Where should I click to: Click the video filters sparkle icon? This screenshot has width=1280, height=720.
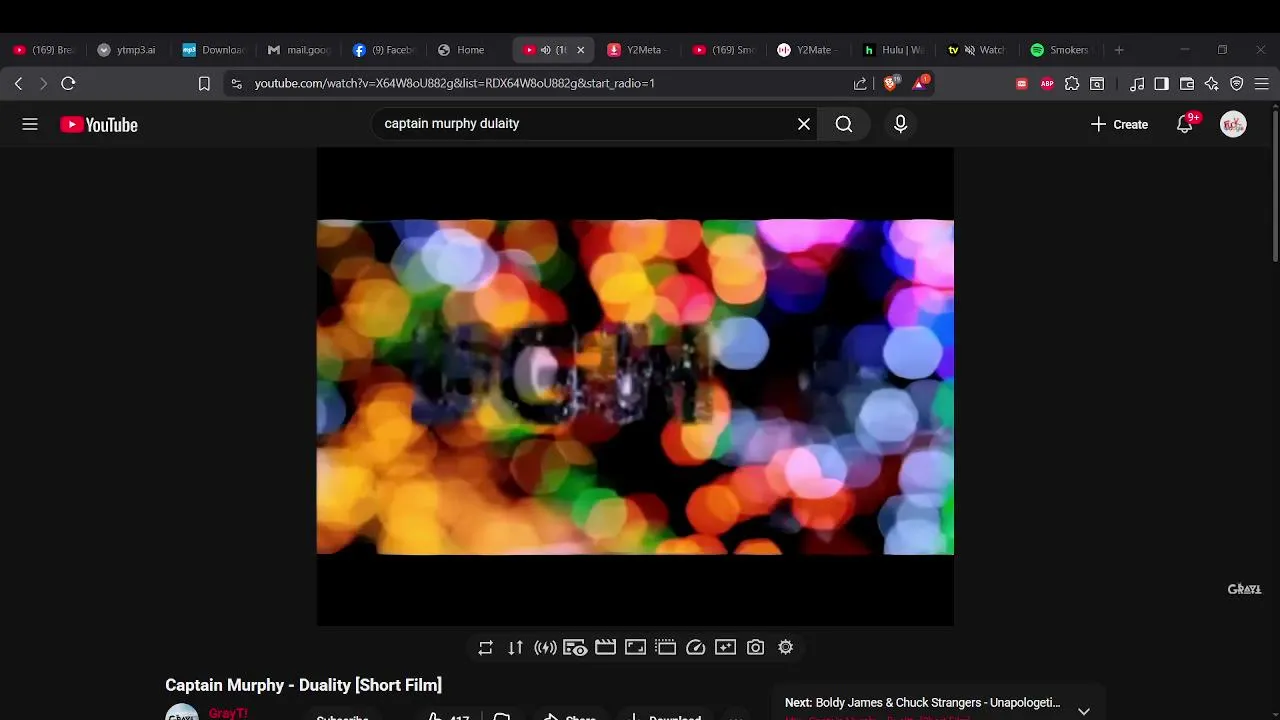(726, 648)
